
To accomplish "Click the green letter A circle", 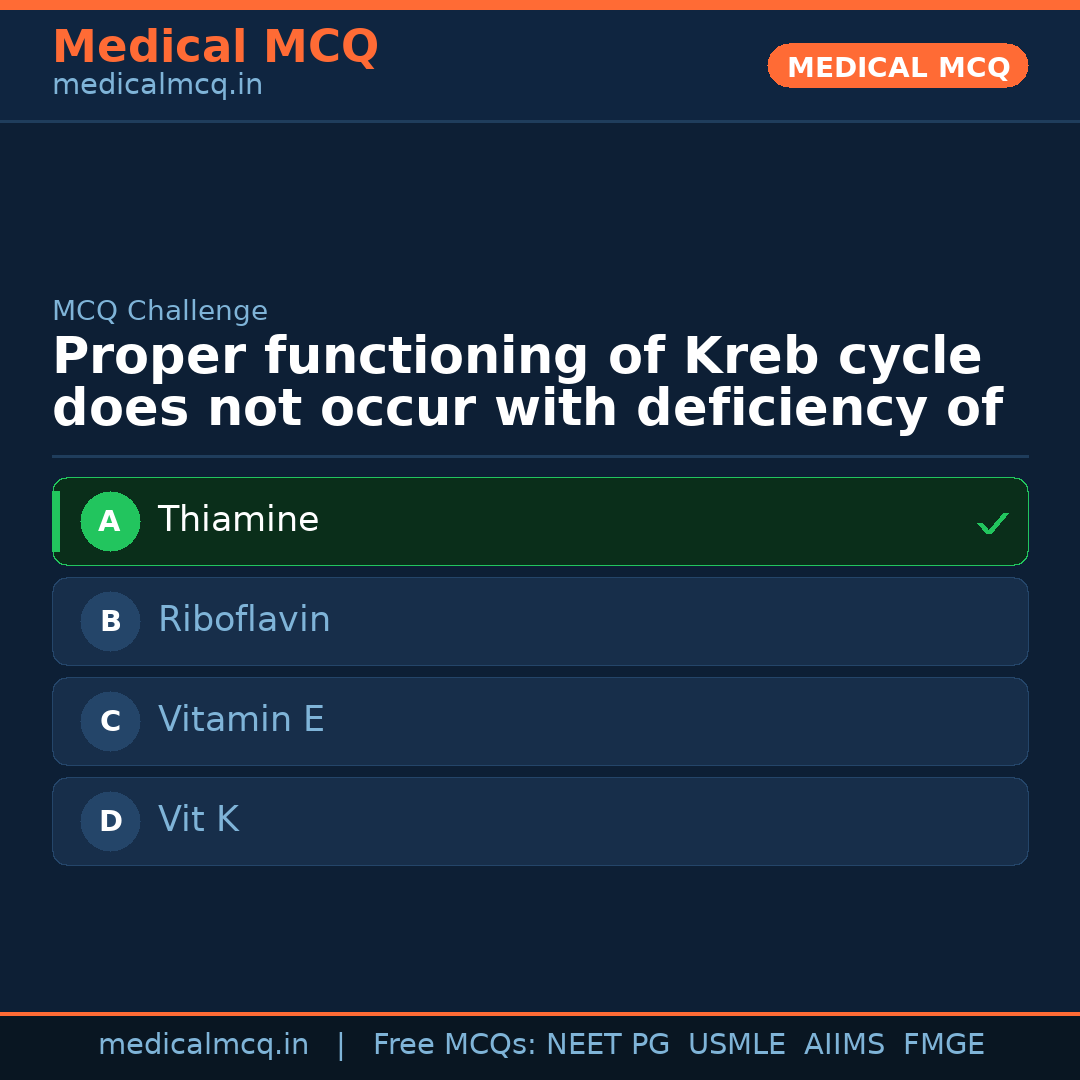I will pyautogui.click(x=110, y=521).
